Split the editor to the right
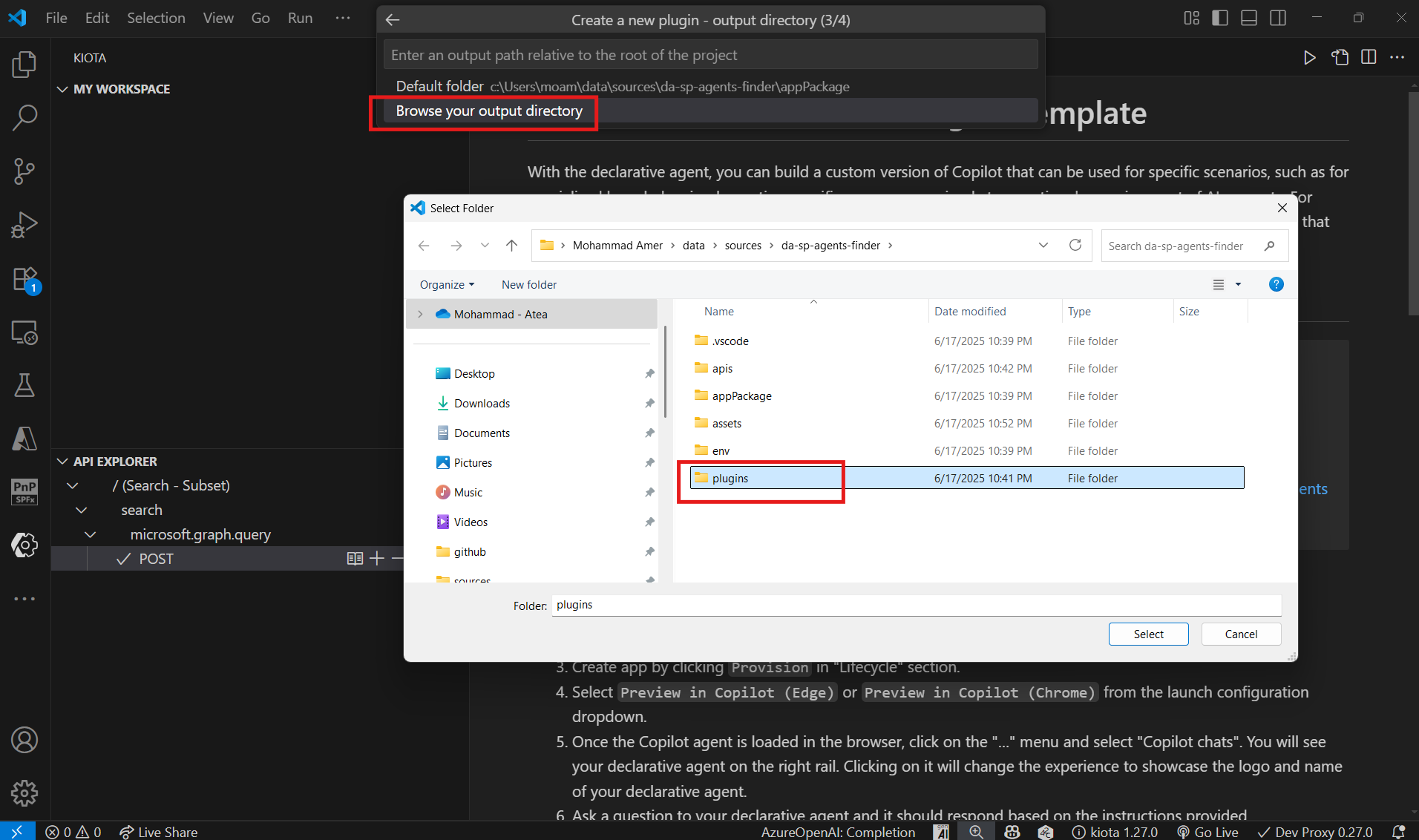1419x840 pixels. click(1369, 57)
